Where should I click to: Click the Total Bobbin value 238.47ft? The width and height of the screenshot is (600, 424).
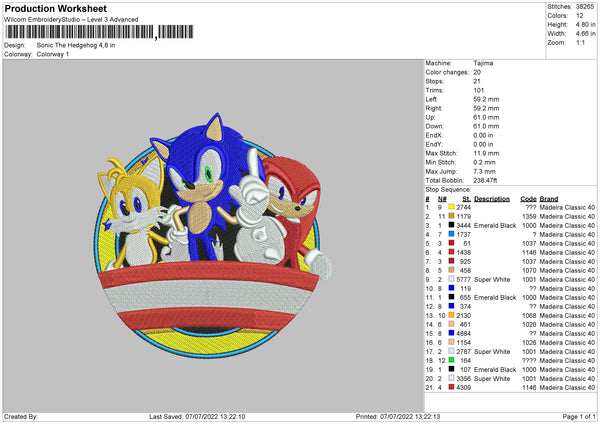485,180
